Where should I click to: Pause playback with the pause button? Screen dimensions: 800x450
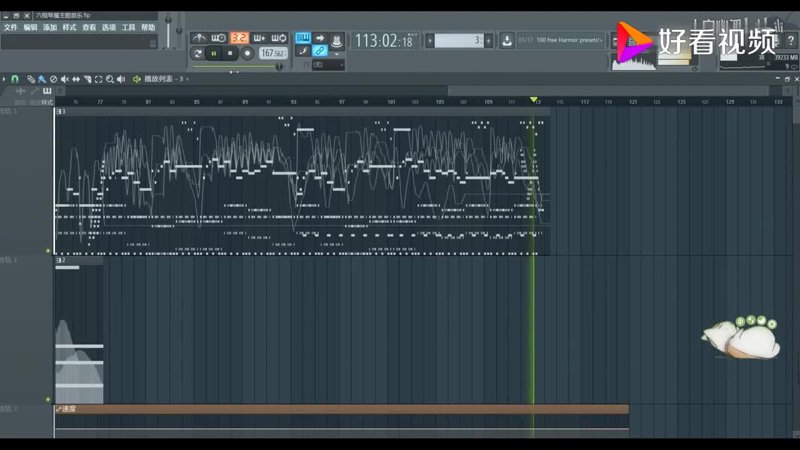214,53
